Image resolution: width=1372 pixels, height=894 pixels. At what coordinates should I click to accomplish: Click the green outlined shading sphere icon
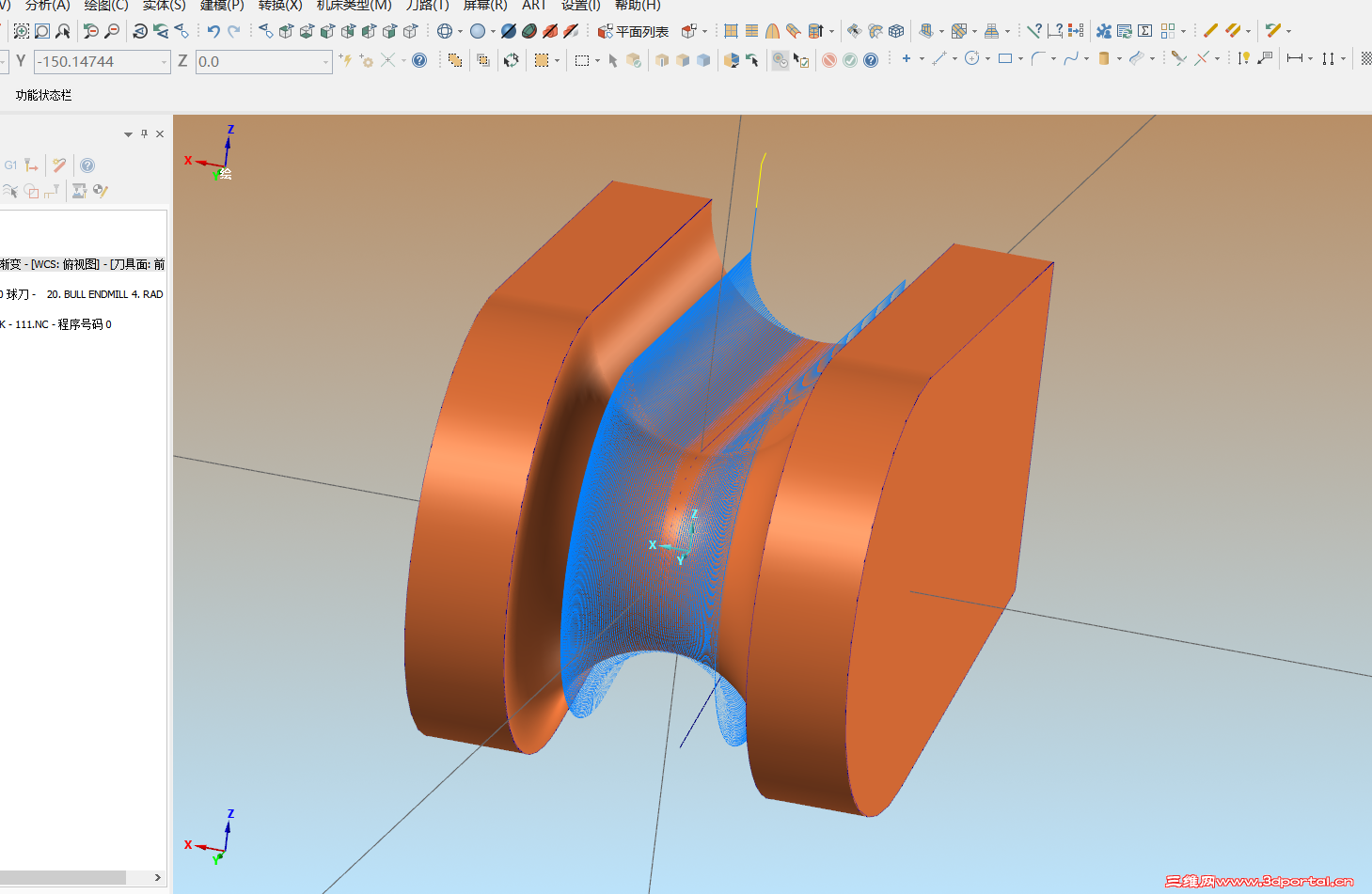pos(529,31)
